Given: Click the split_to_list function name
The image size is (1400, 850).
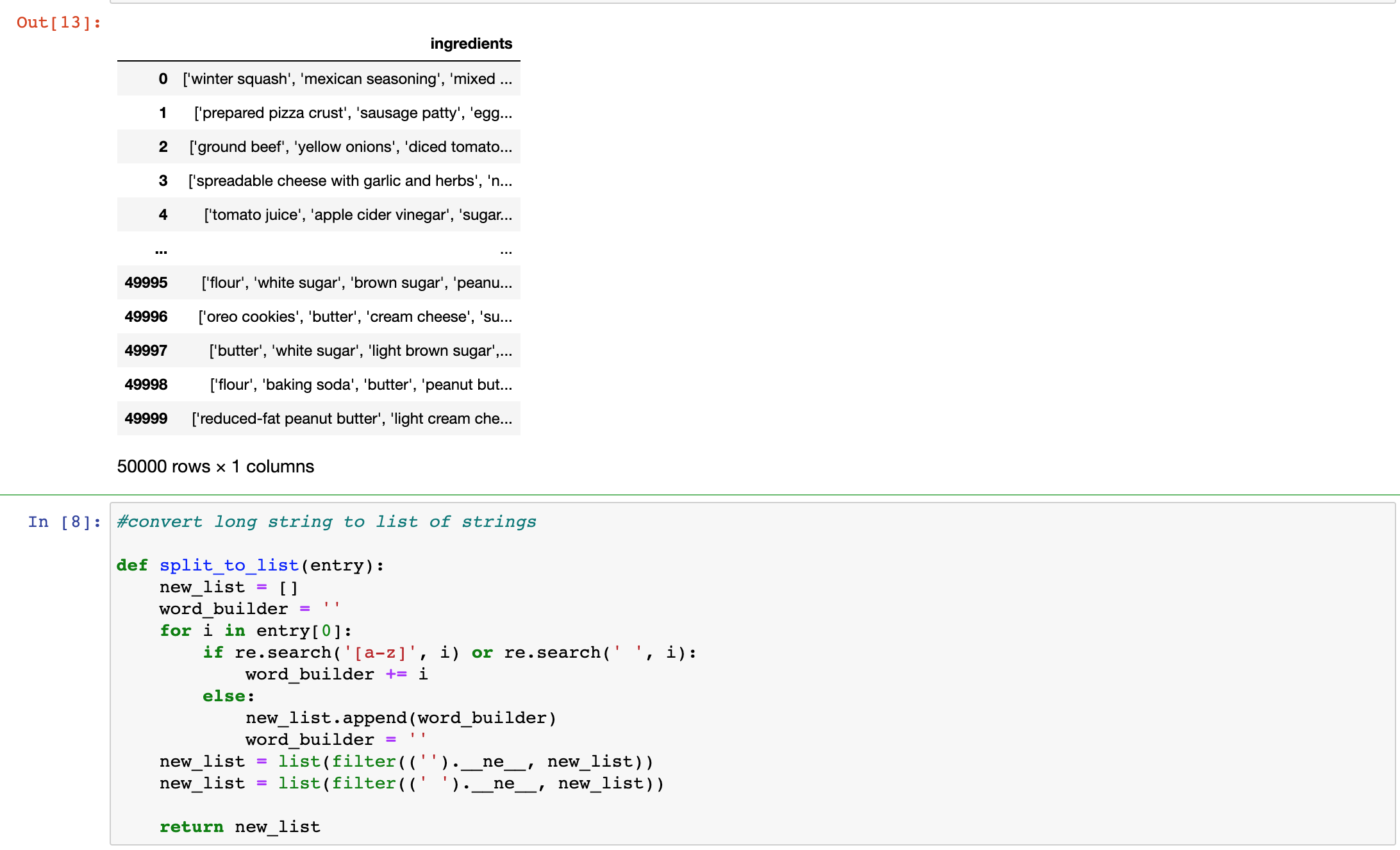Looking at the screenshot, I should click(229, 565).
